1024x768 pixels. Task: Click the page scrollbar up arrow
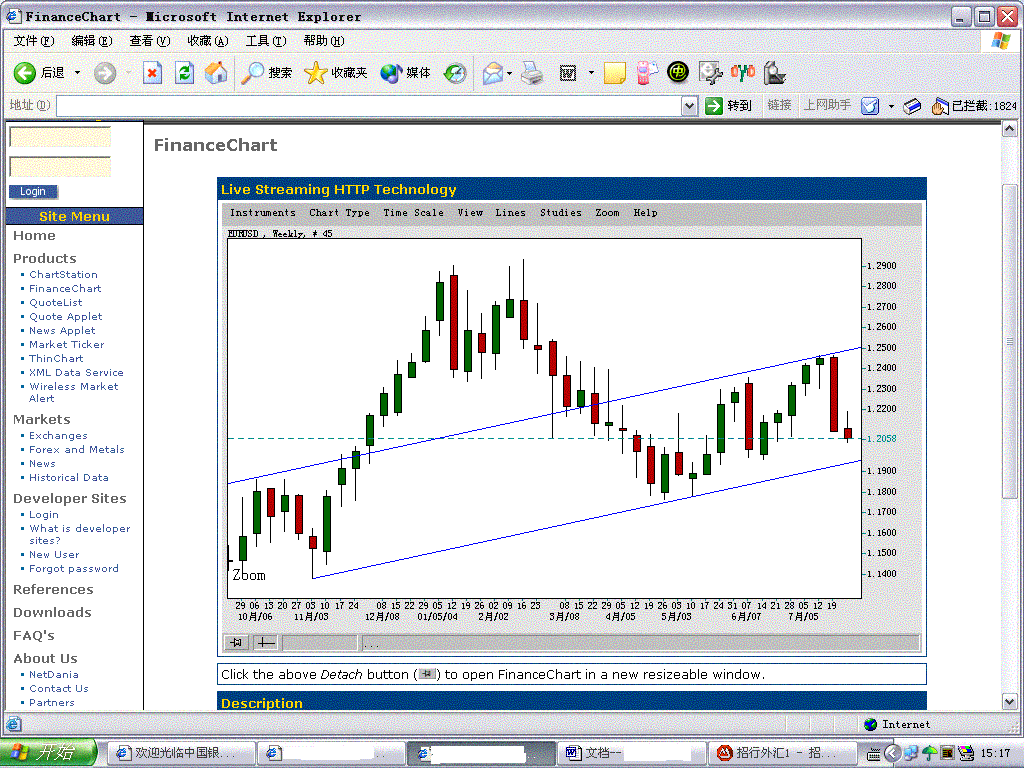coord(1010,129)
